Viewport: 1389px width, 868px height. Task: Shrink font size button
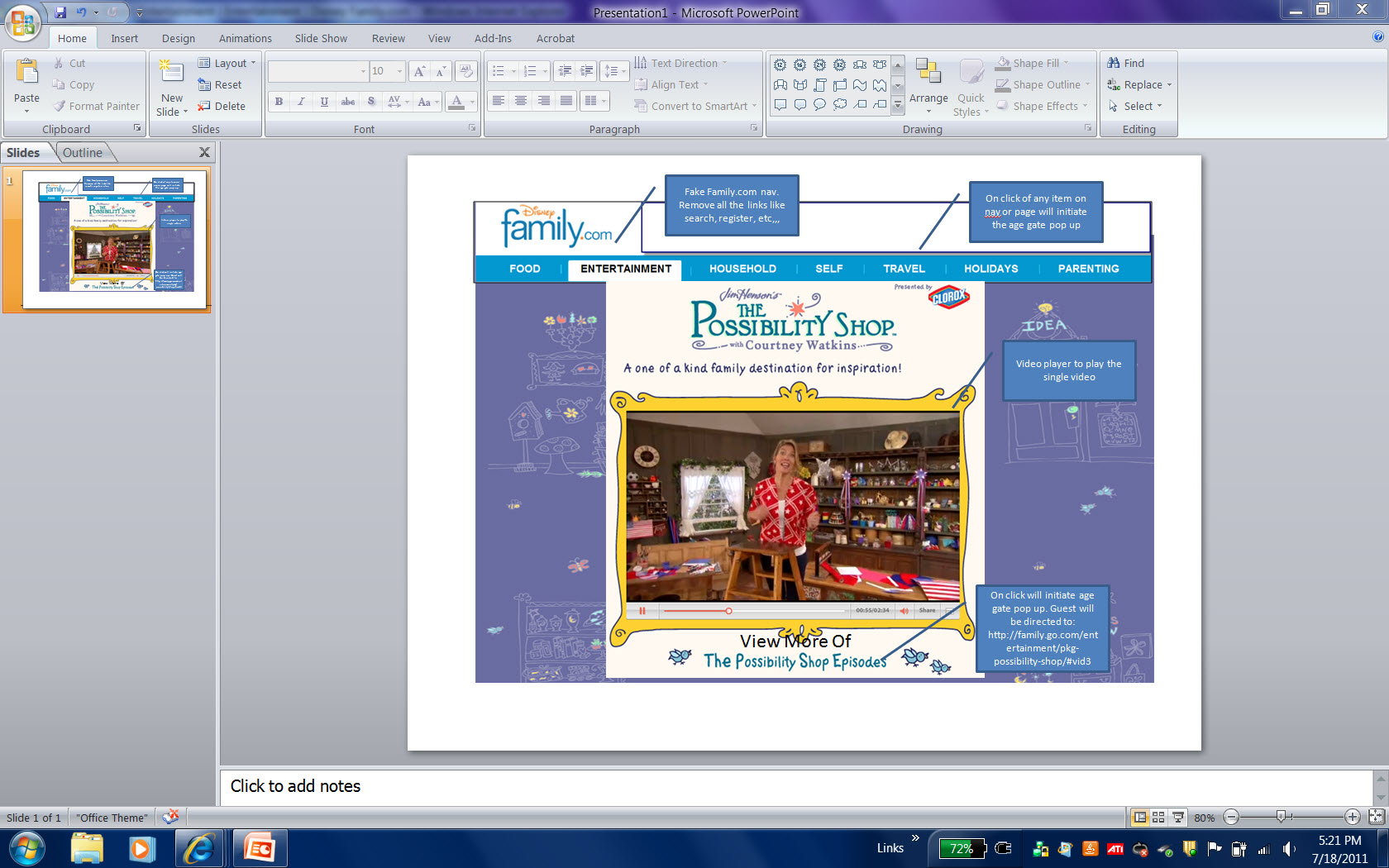click(x=441, y=71)
